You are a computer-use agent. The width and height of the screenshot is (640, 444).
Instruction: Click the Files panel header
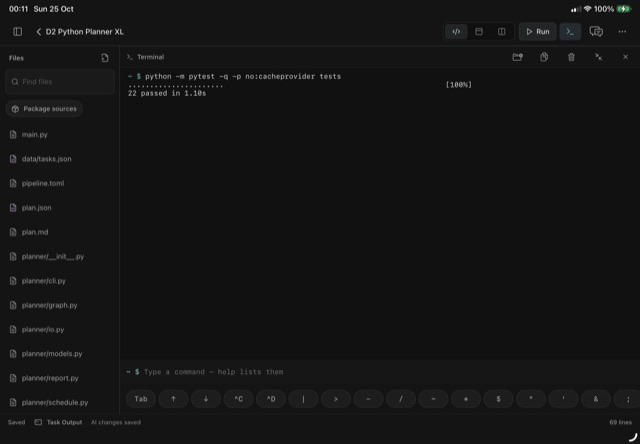coord(16,58)
